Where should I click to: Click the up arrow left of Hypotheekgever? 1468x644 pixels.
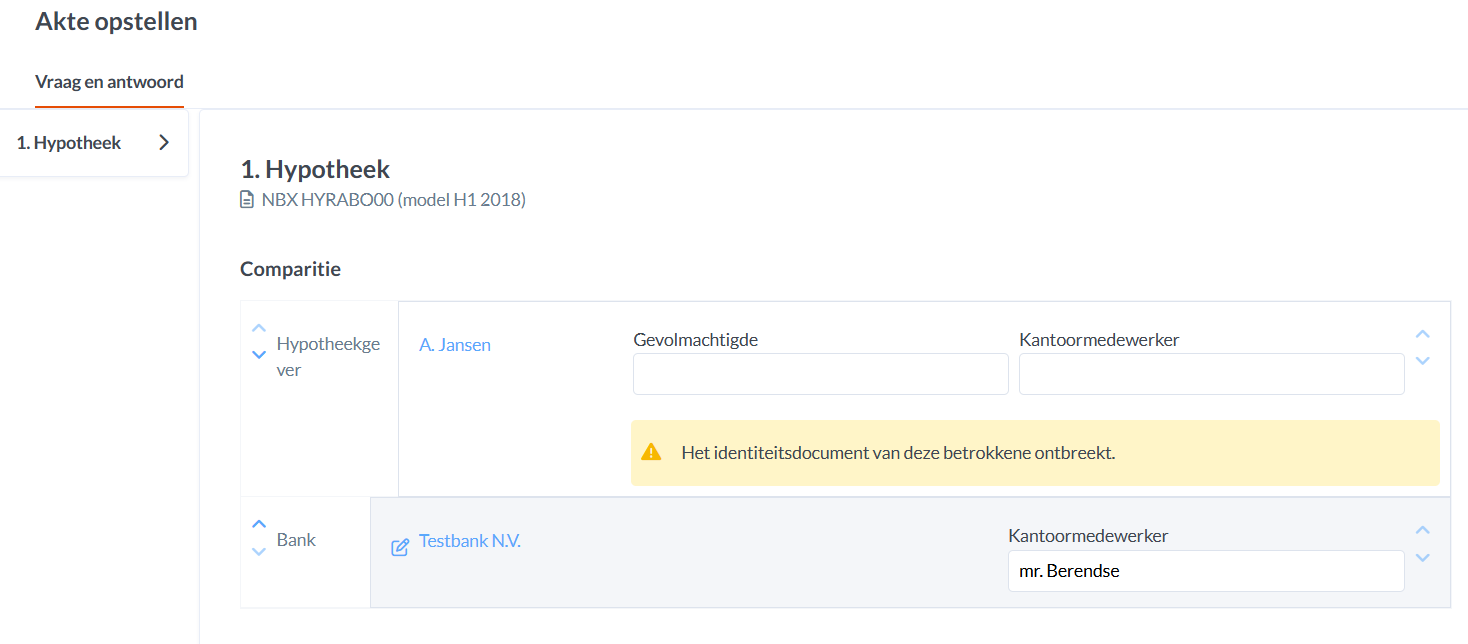point(259,328)
